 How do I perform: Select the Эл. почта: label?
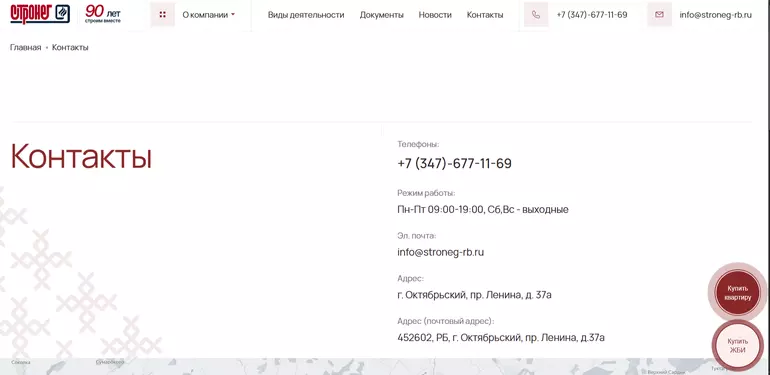(416, 236)
